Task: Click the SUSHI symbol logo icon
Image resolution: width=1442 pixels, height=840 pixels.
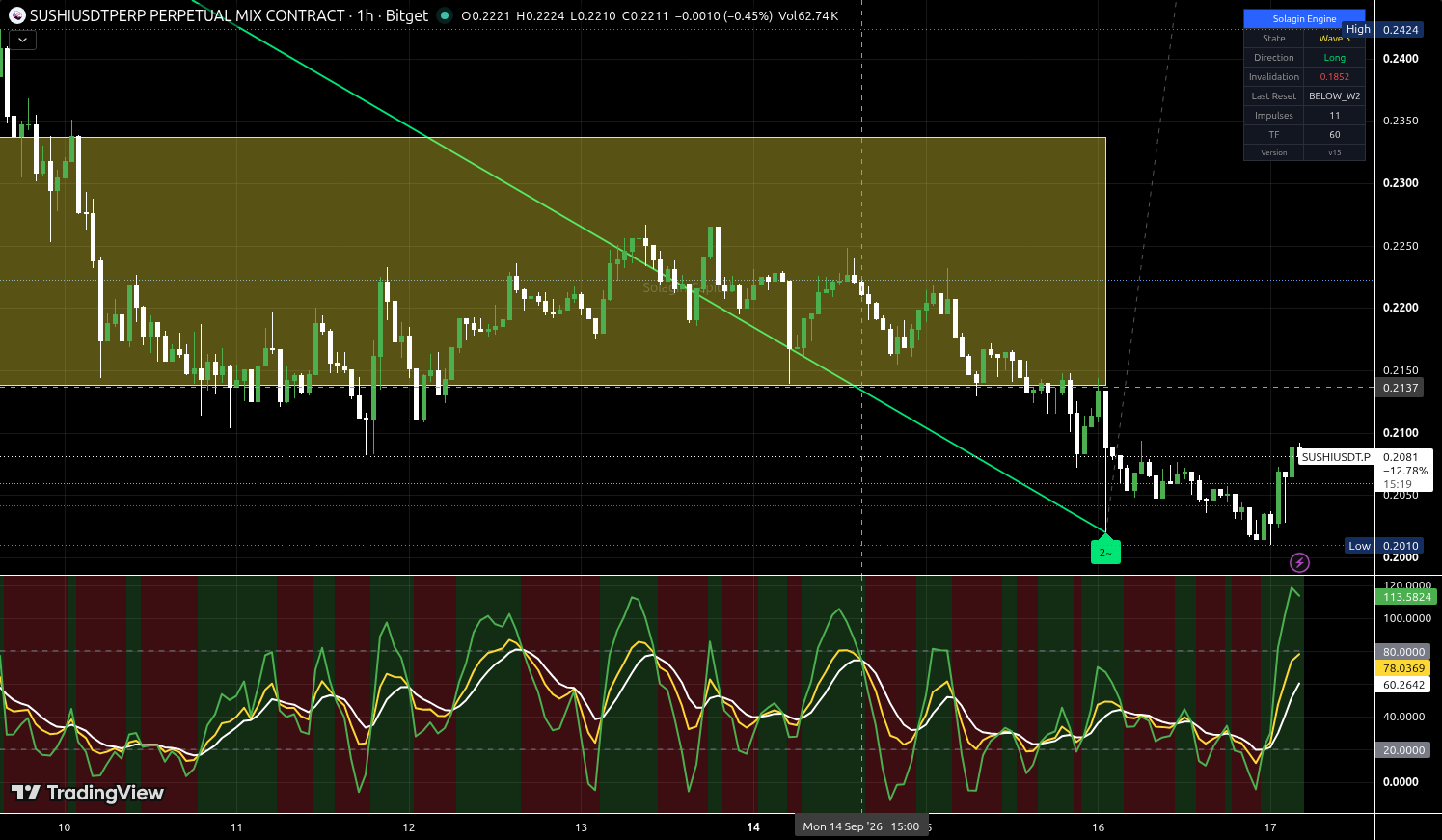Action: coord(16,15)
